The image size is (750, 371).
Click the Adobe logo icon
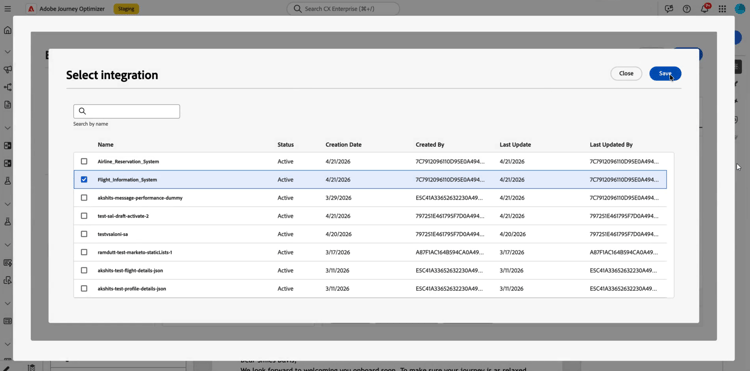pyautogui.click(x=31, y=9)
